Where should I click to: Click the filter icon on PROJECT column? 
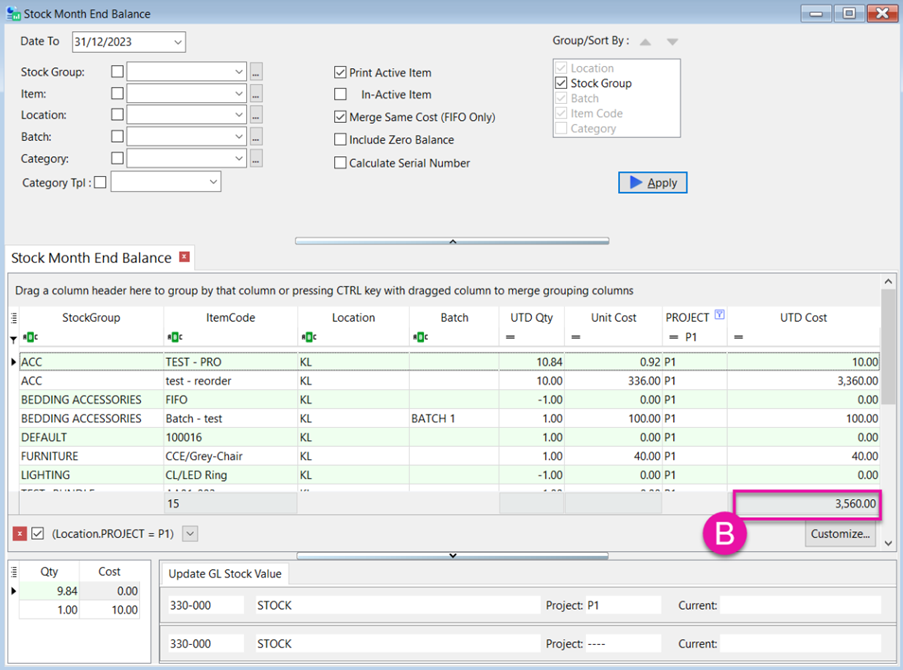click(719, 316)
